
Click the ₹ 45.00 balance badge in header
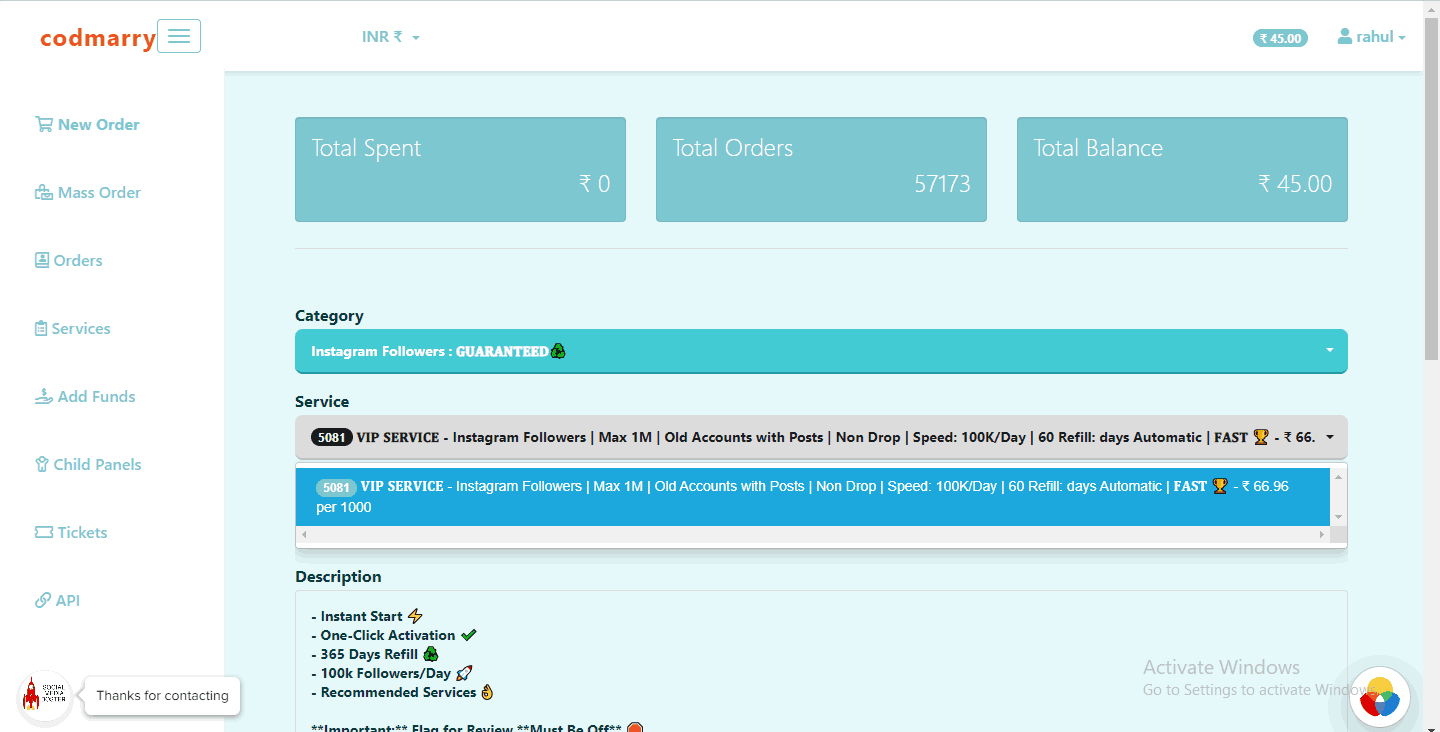1280,38
